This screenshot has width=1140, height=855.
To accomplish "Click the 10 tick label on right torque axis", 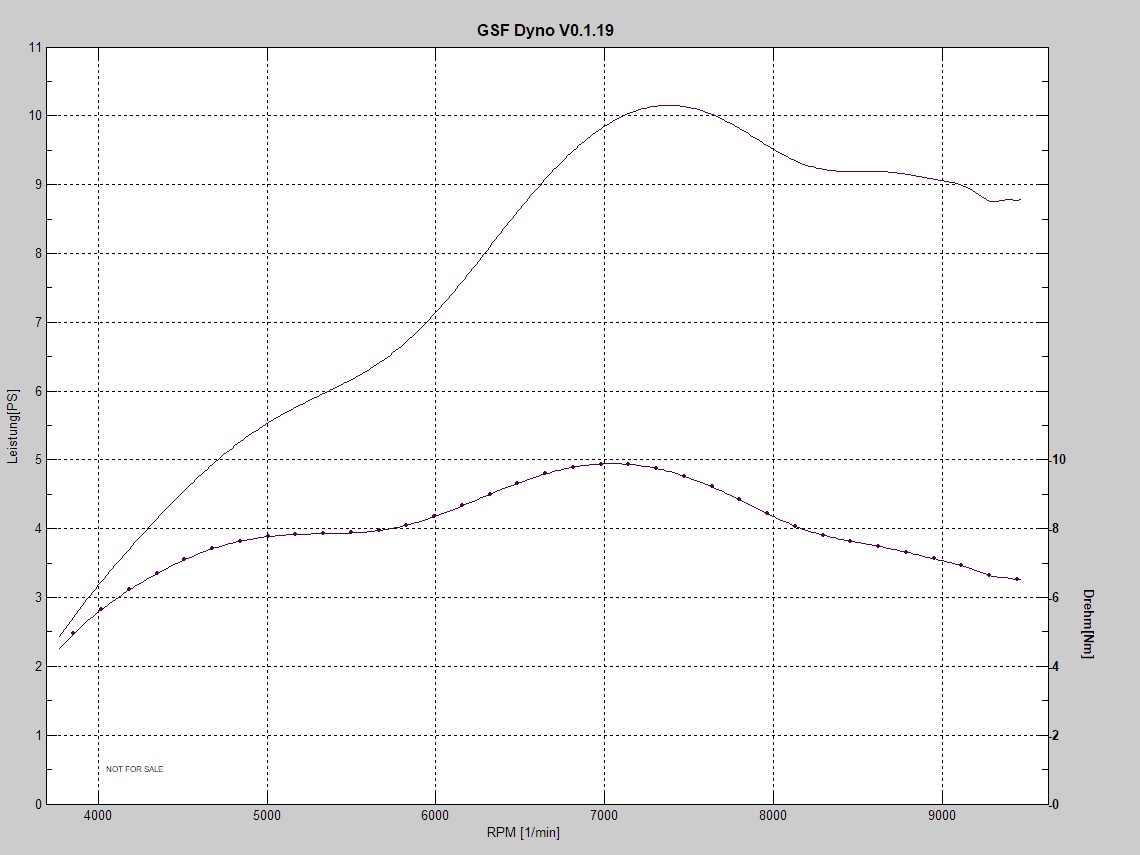I will point(1059,460).
